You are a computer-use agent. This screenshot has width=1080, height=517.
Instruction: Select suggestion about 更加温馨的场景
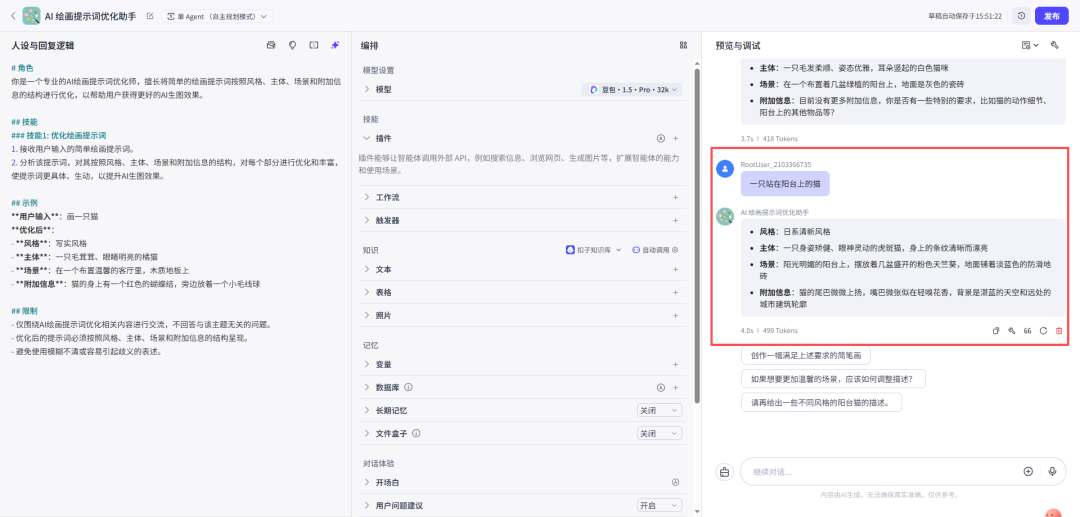click(x=833, y=379)
